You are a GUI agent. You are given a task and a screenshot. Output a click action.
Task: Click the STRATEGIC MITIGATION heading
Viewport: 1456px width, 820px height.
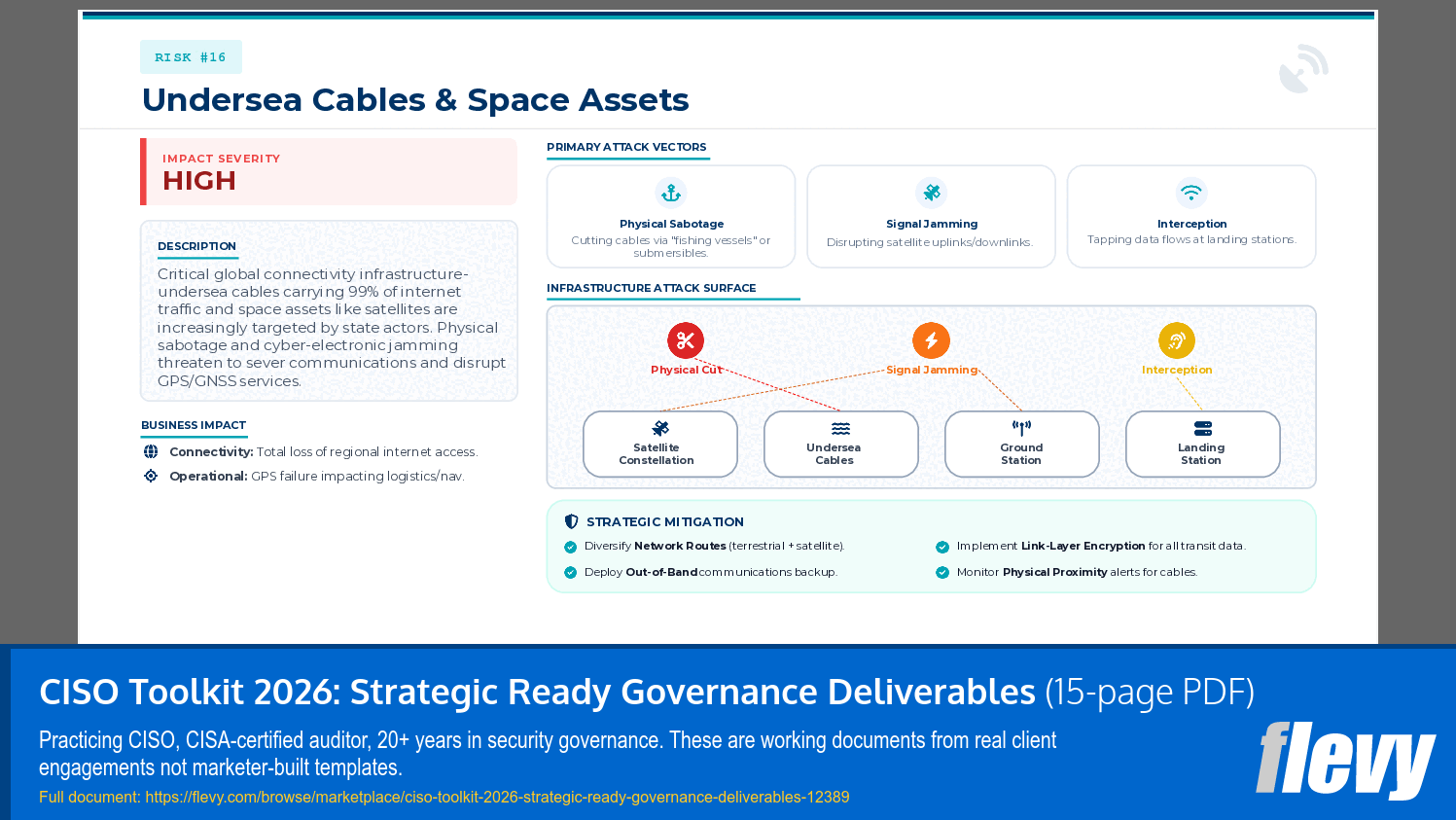coord(665,522)
